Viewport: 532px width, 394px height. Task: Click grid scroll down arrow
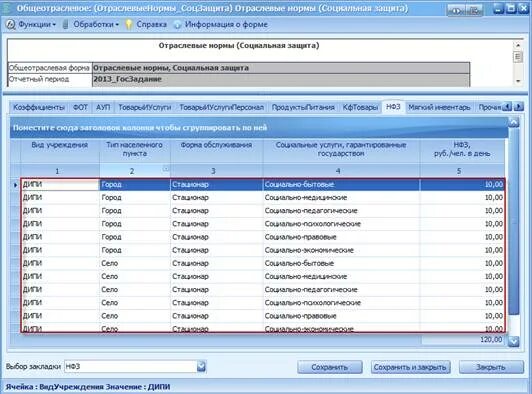[x=514, y=341]
